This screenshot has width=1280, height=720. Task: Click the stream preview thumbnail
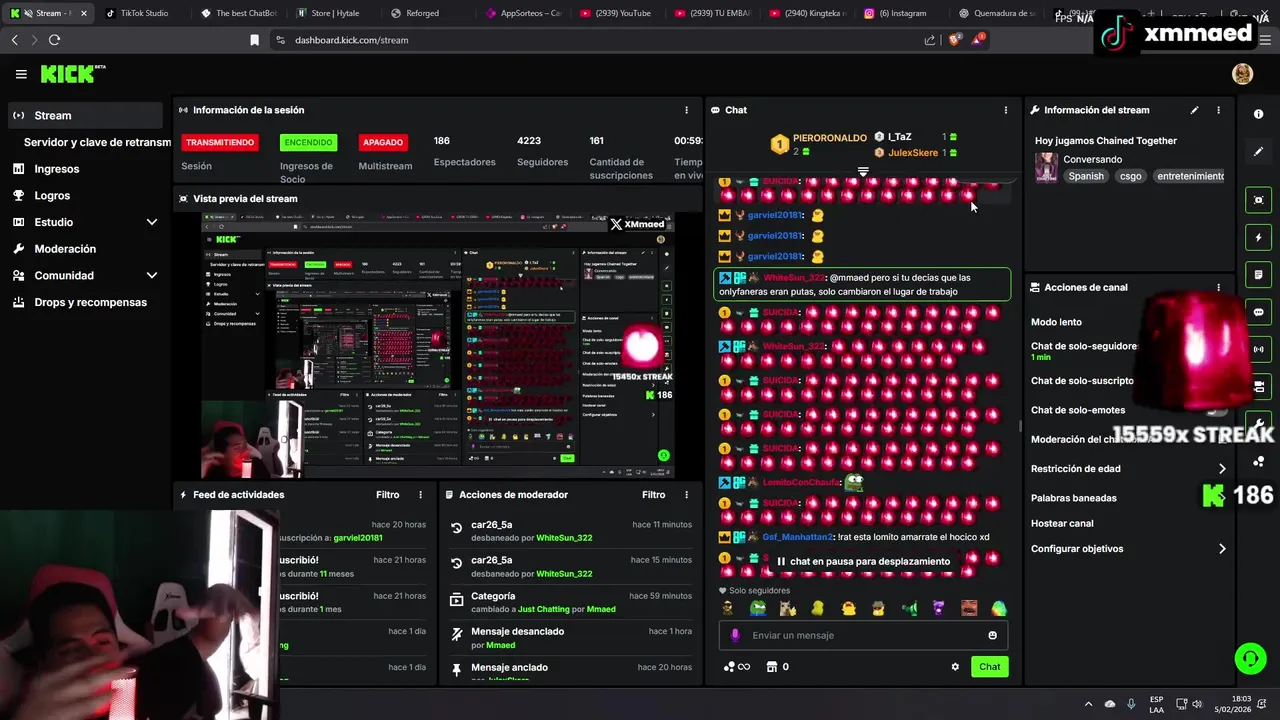tap(437, 345)
